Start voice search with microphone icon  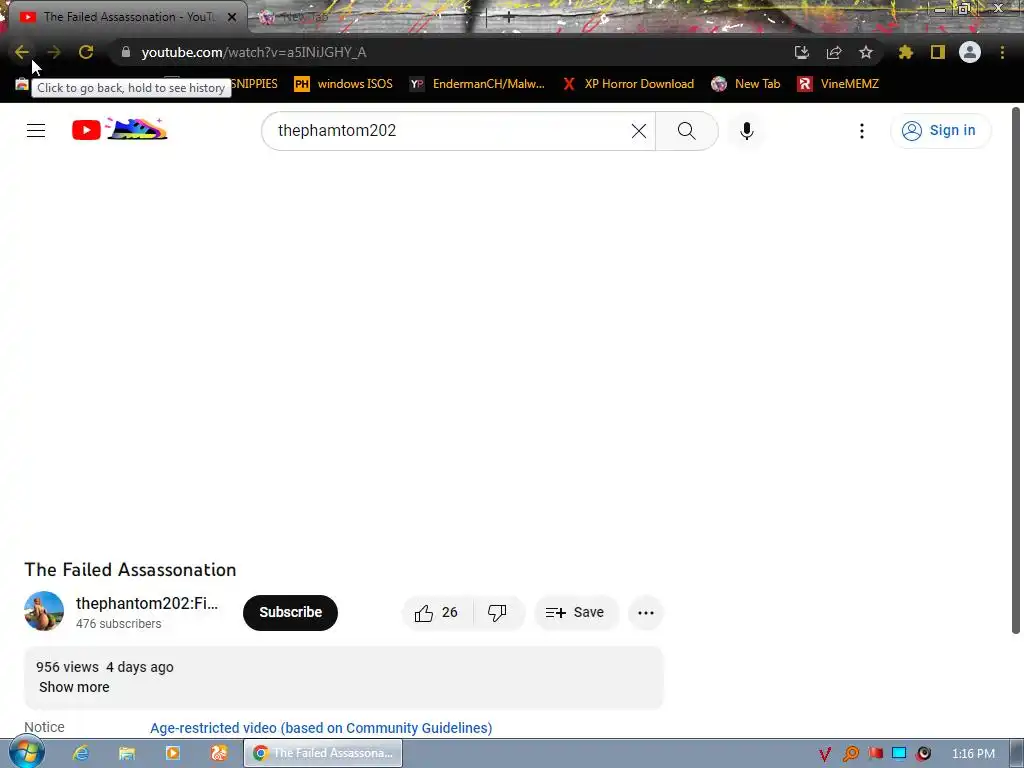click(x=746, y=131)
